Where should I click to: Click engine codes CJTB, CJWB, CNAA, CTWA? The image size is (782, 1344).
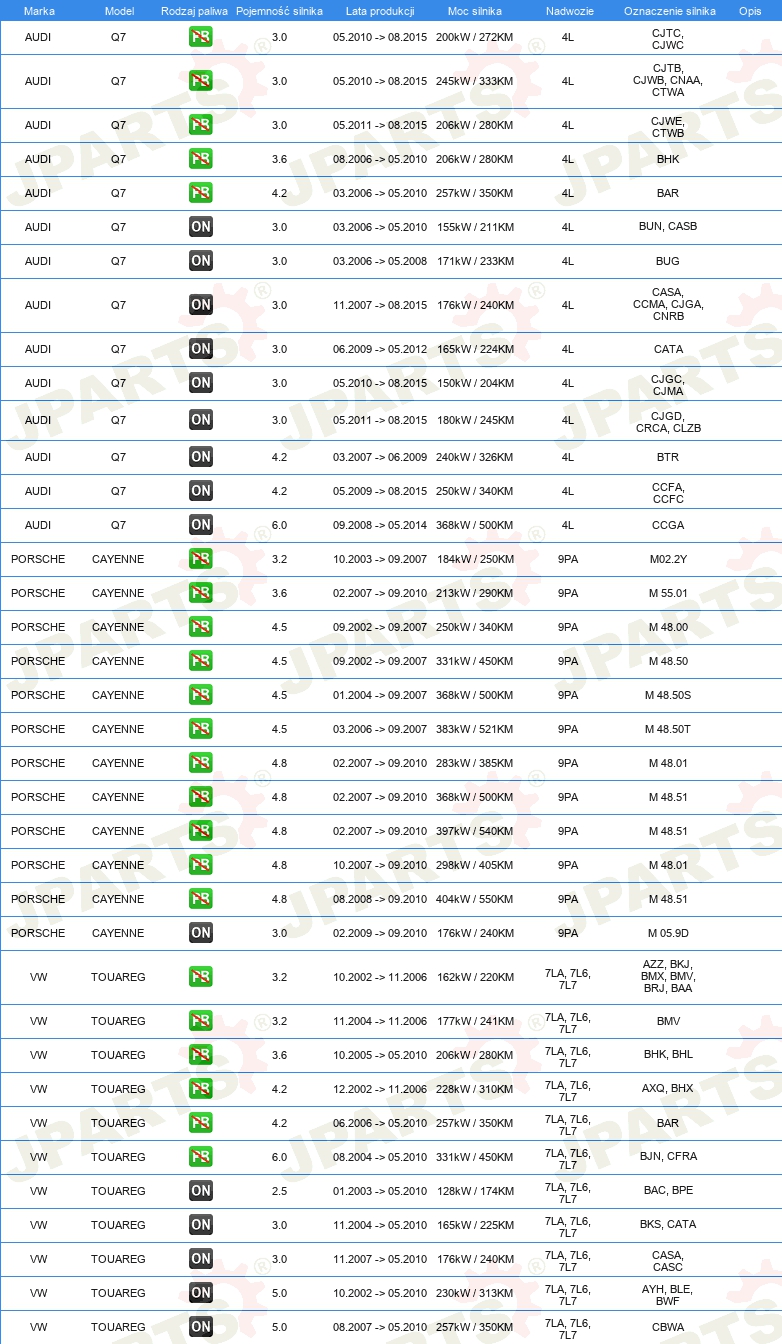(668, 81)
